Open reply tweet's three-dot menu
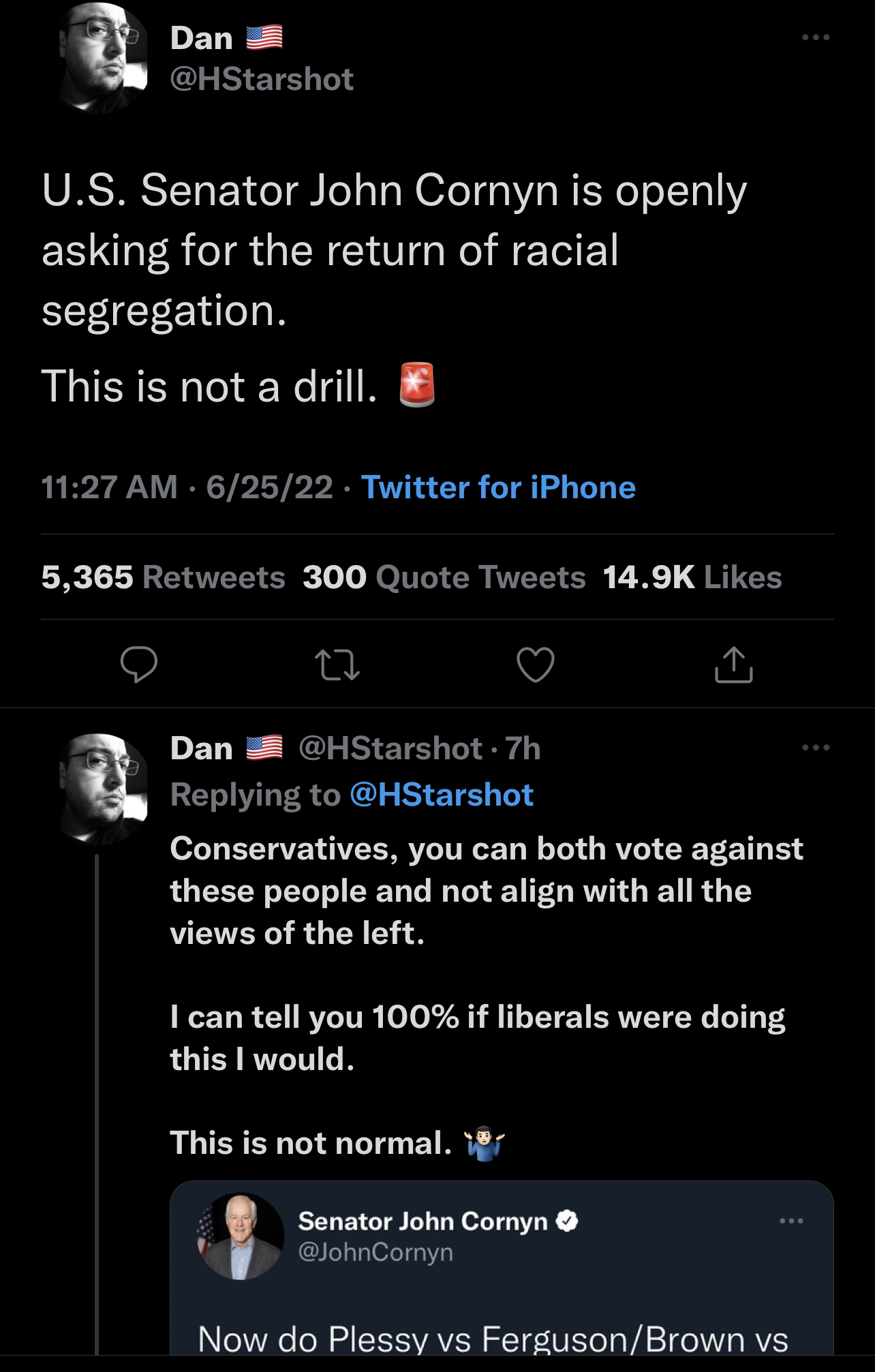 coord(815,748)
